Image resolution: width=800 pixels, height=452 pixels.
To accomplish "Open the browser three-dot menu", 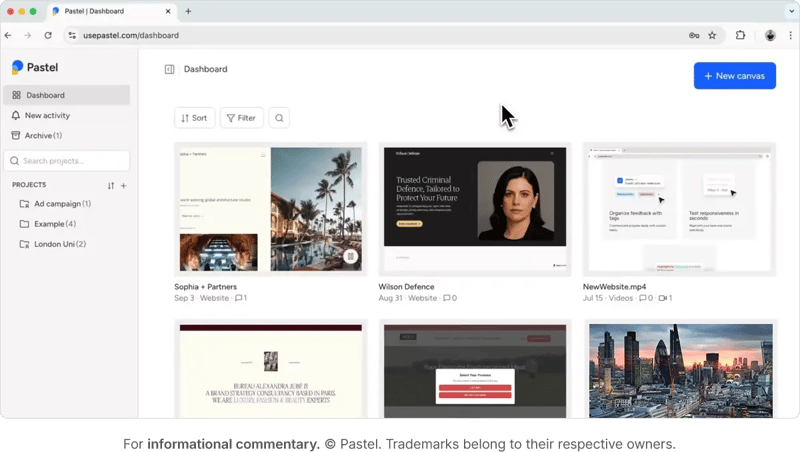I will pyautogui.click(x=790, y=35).
